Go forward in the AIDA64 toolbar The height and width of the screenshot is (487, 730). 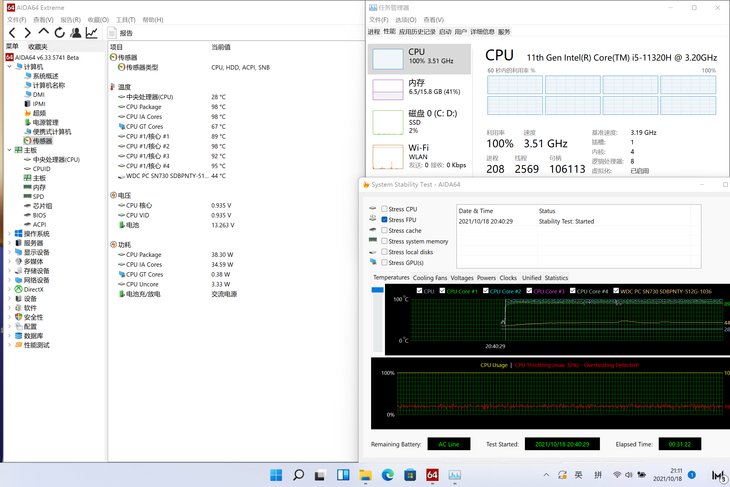click(x=27, y=33)
